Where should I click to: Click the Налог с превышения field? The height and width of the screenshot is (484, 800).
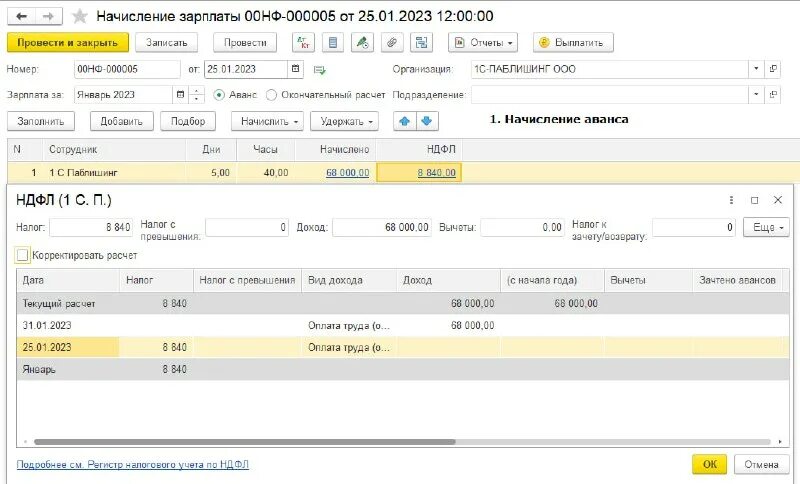click(x=247, y=227)
